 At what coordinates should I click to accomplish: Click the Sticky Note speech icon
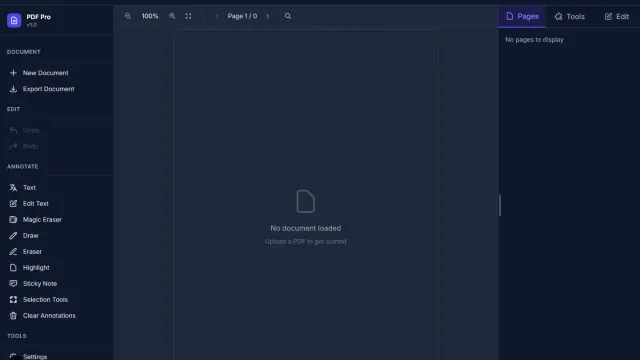(x=13, y=283)
